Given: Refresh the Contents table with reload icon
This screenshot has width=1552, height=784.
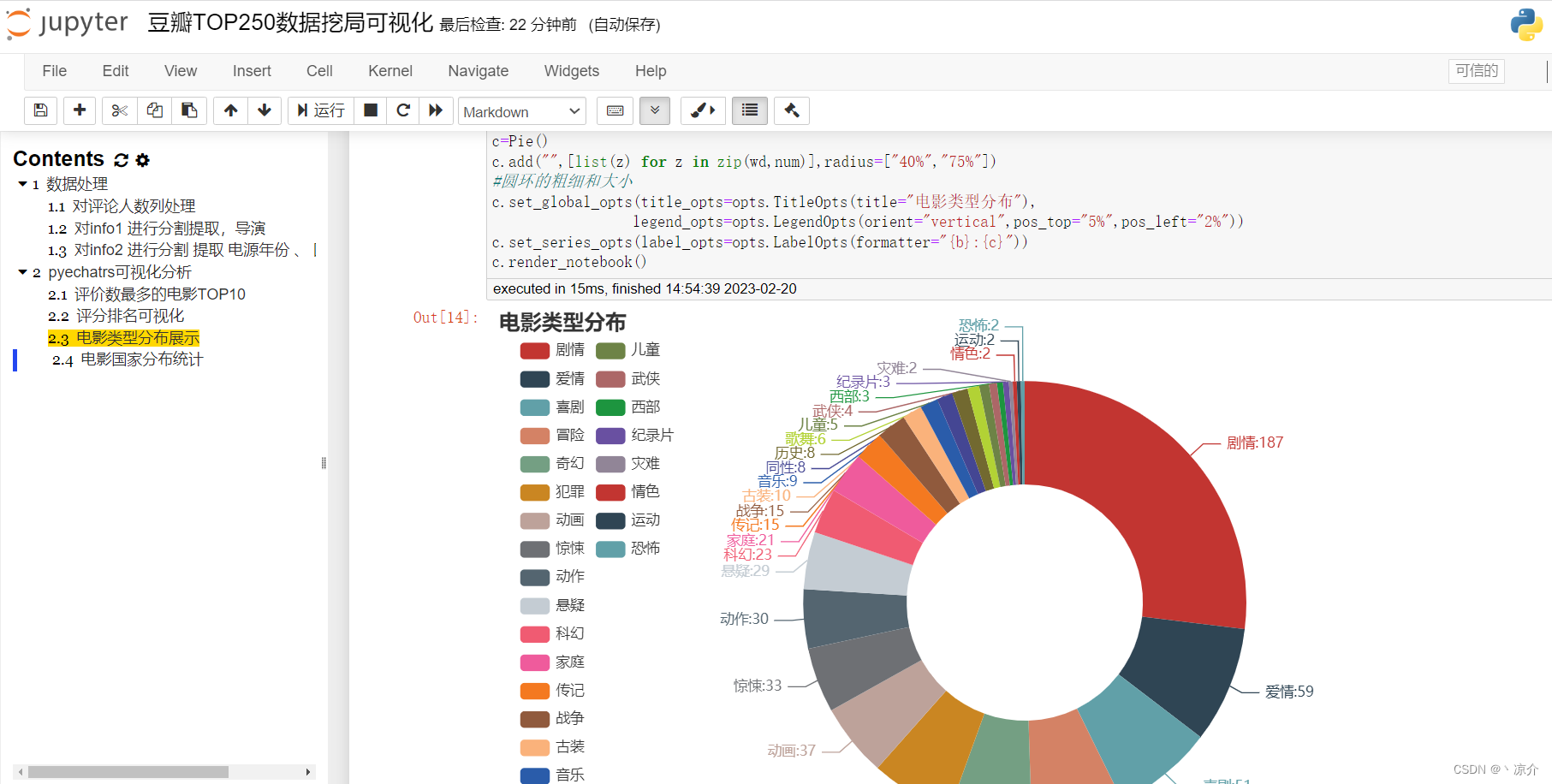Looking at the screenshot, I should tap(122, 160).
